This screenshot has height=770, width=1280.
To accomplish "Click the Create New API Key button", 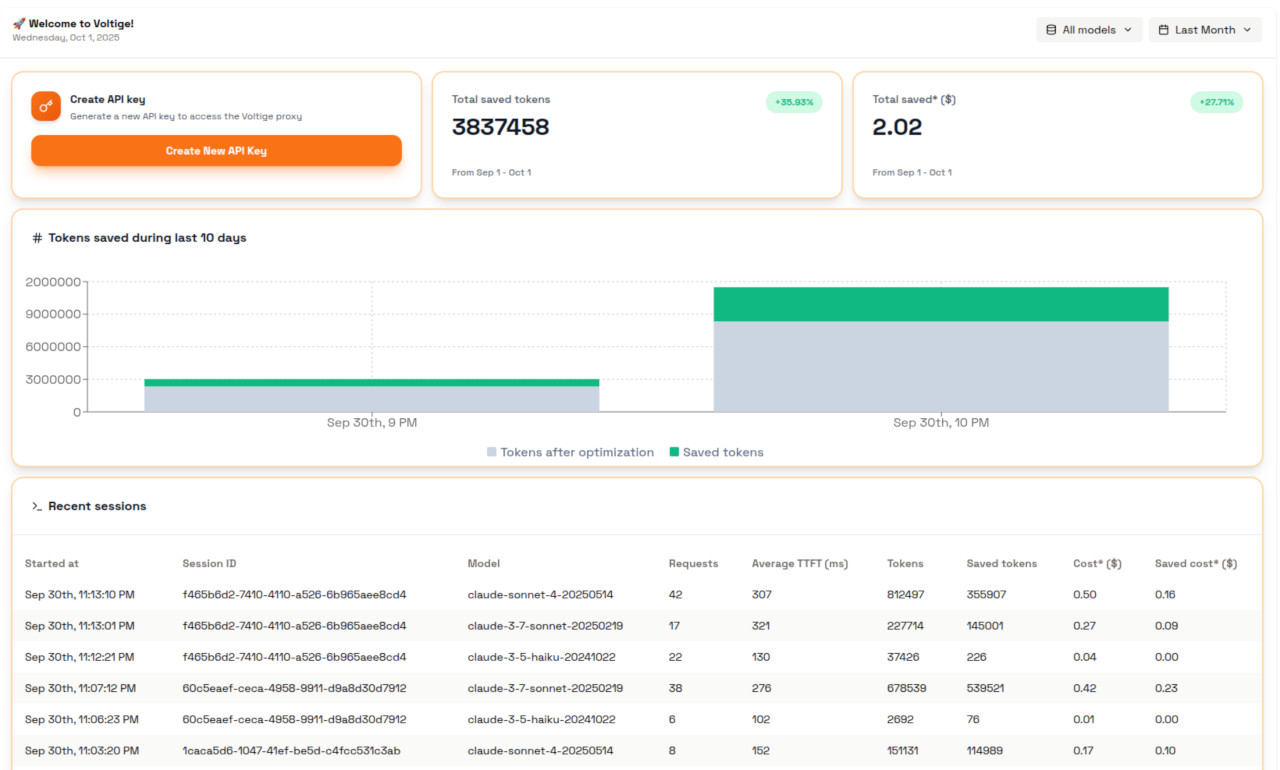I will pos(216,150).
